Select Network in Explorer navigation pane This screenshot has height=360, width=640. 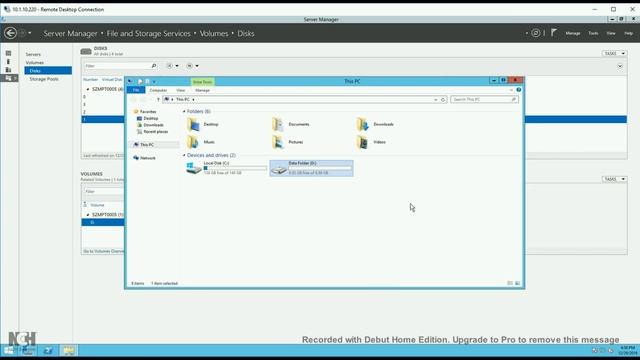[144, 158]
